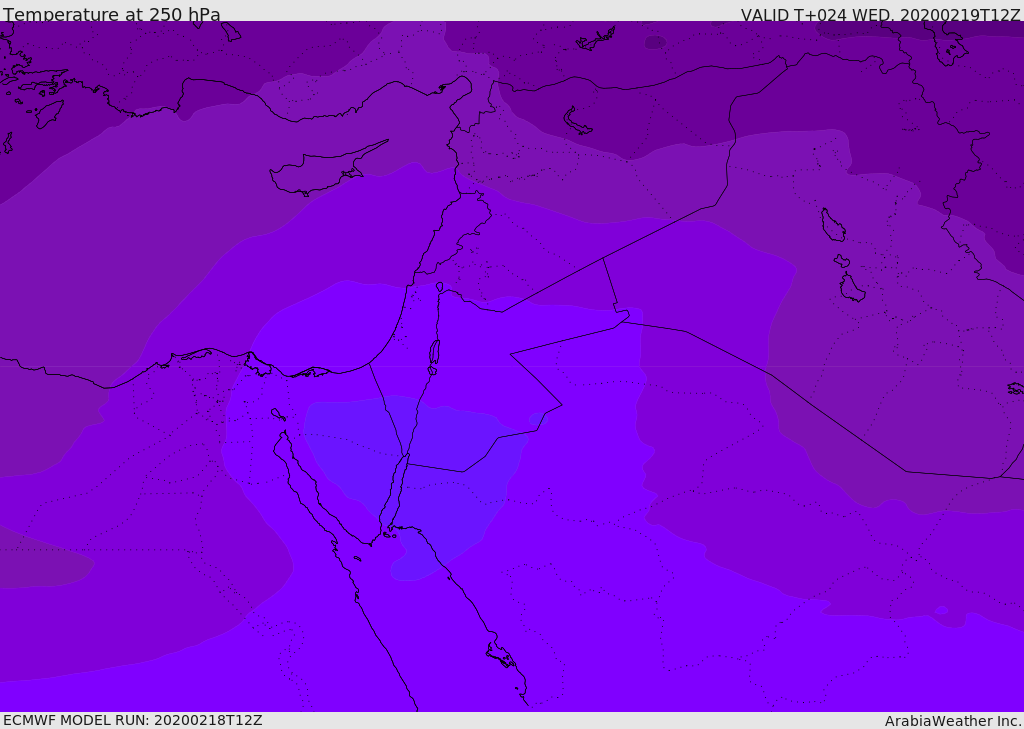Click the Sea of Galilee outline
Screen dimensions: 1024x729
click(x=440, y=287)
